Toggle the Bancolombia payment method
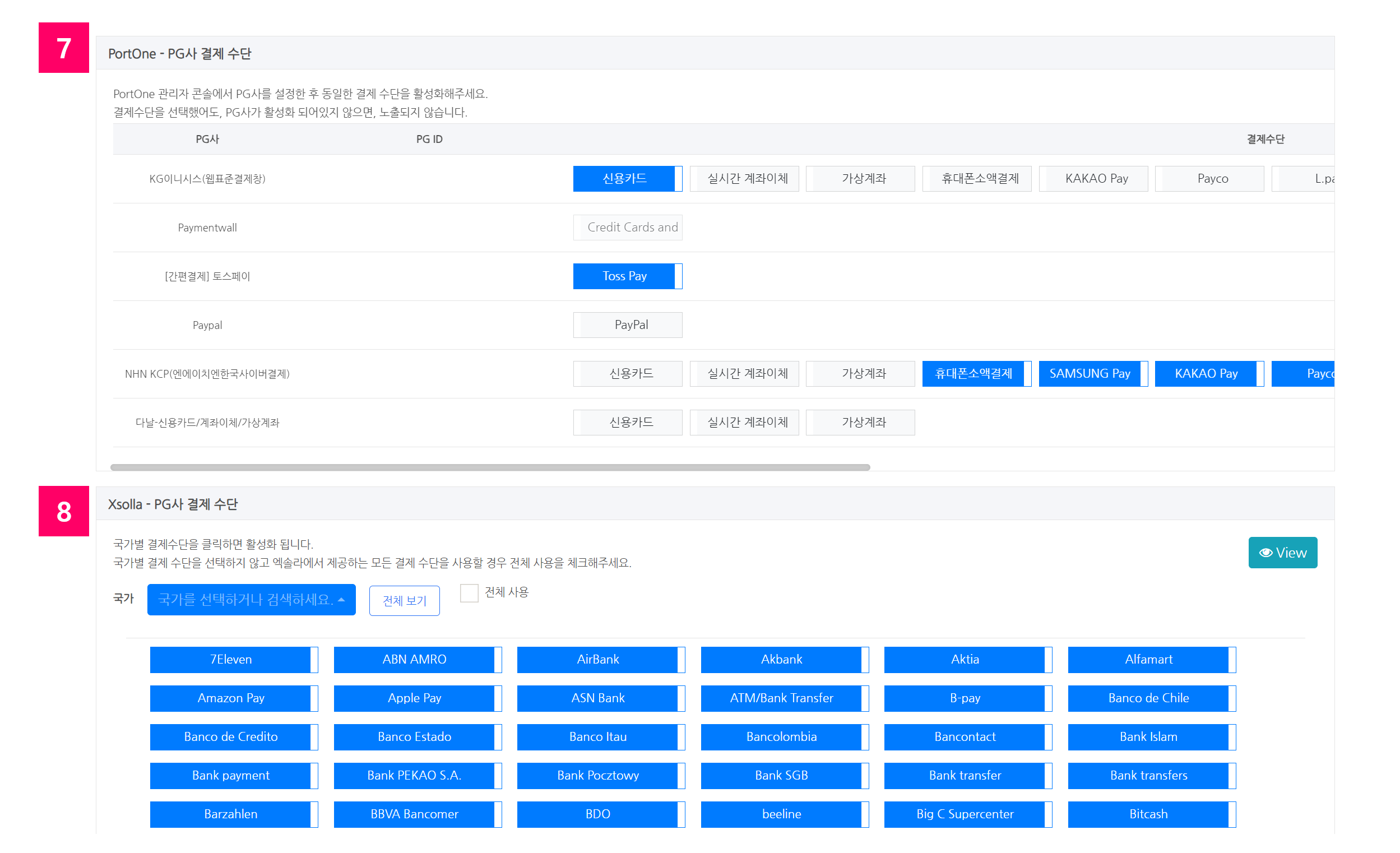Viewport: 1400px width, 853px height. (785, 737)
